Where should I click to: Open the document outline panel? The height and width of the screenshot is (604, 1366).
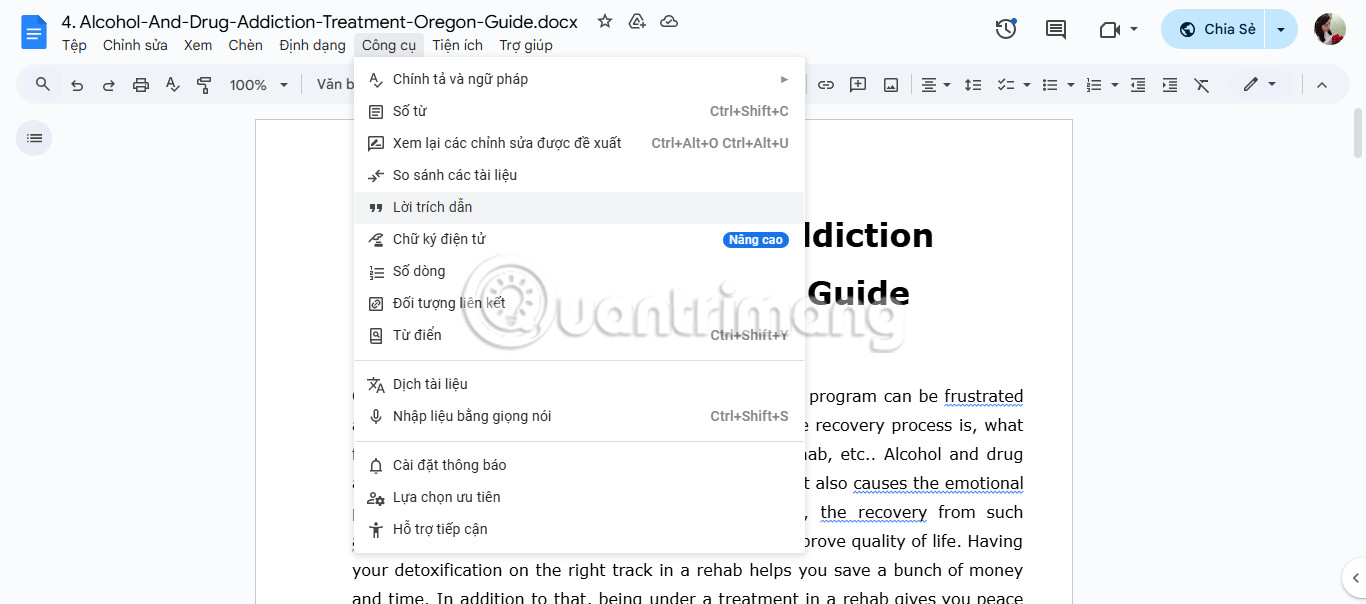point(33,137)
